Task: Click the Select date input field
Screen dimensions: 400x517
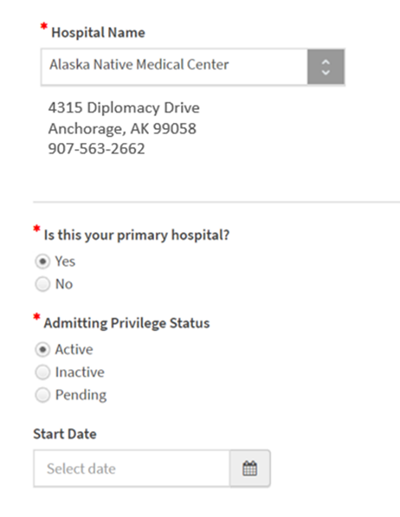Action: tap(132, 468)
